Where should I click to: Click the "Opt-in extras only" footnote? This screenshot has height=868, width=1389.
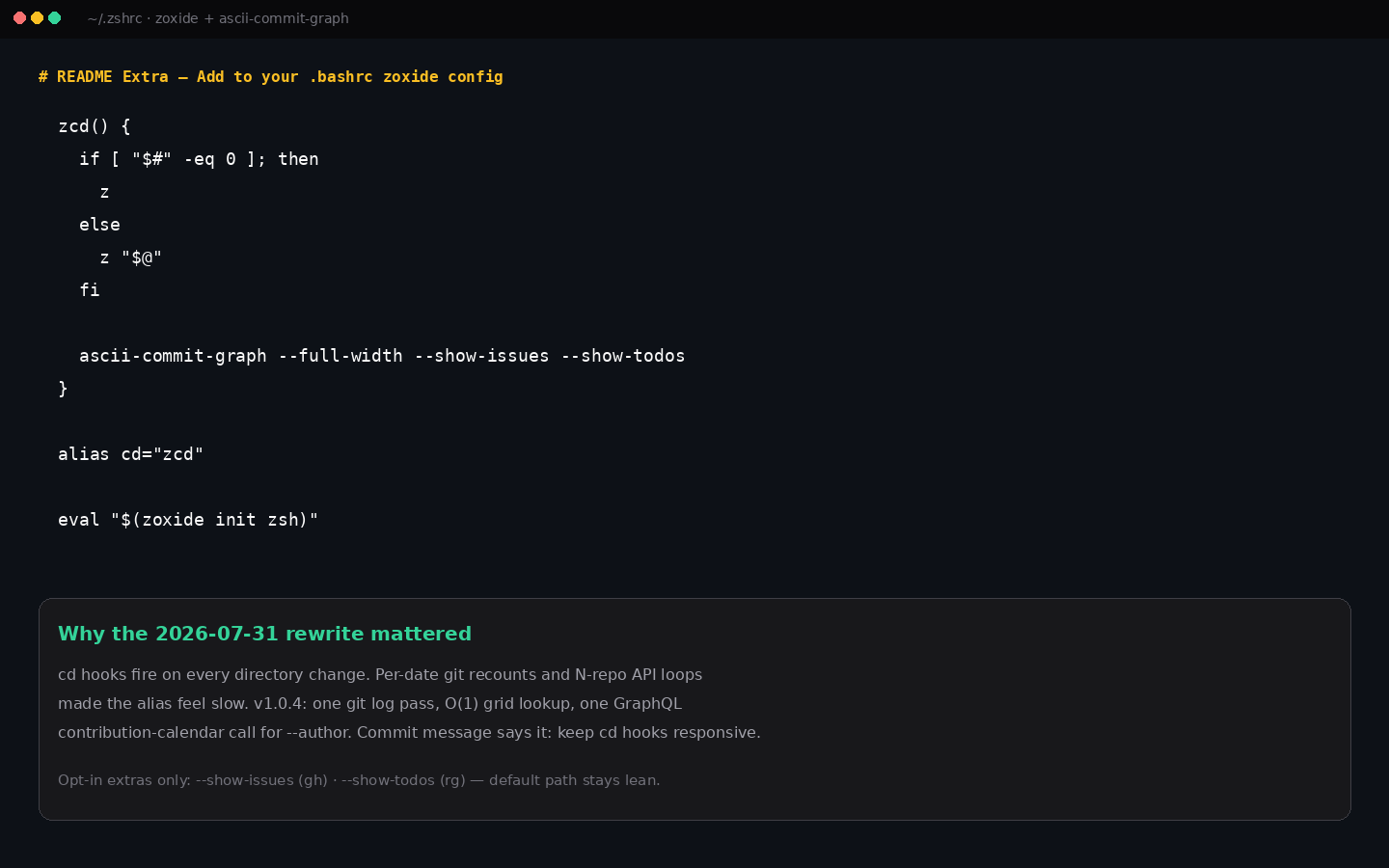(x=359, y=780)
